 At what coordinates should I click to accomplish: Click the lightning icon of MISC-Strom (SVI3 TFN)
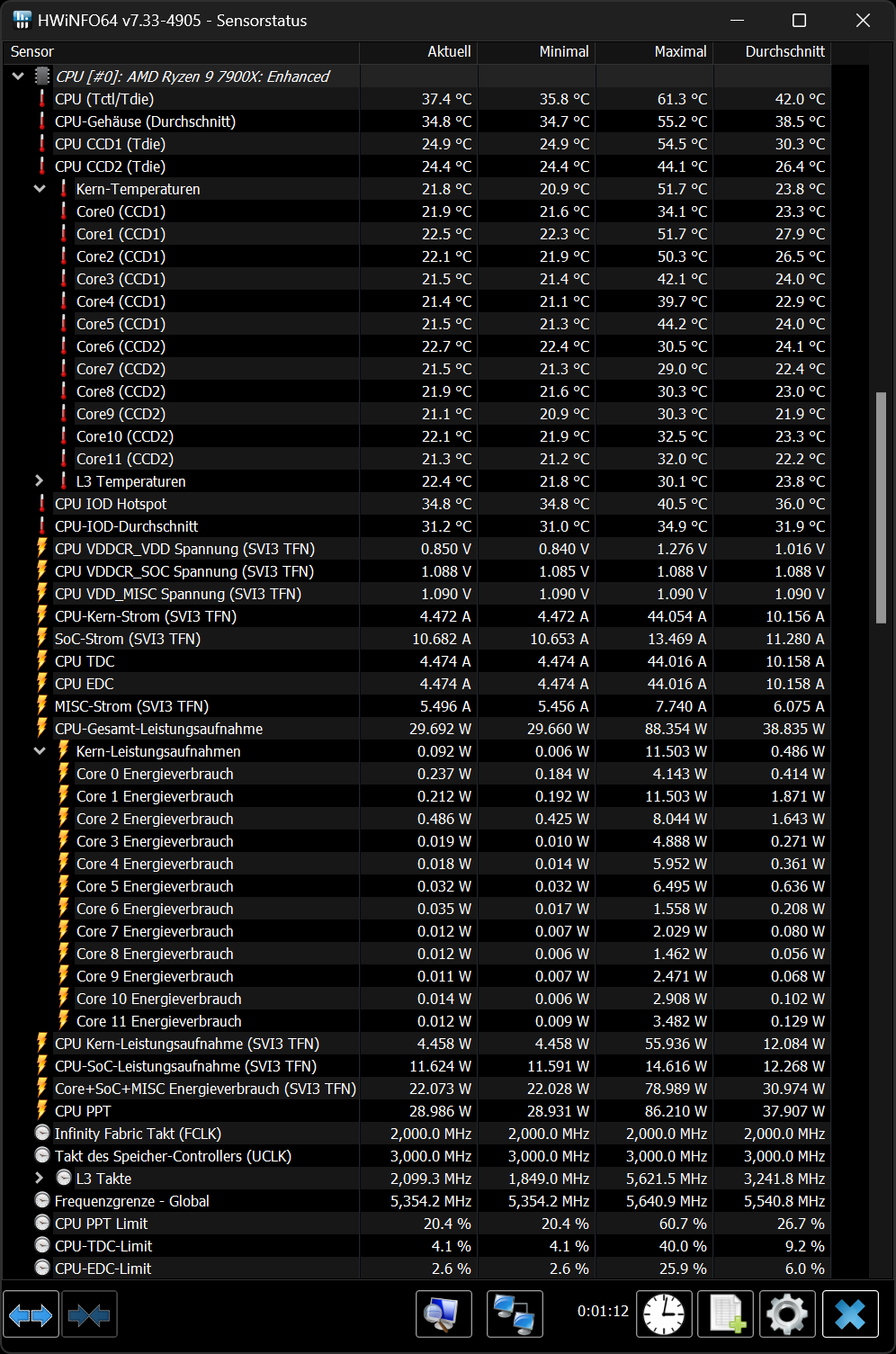click(x=41, y=706)
